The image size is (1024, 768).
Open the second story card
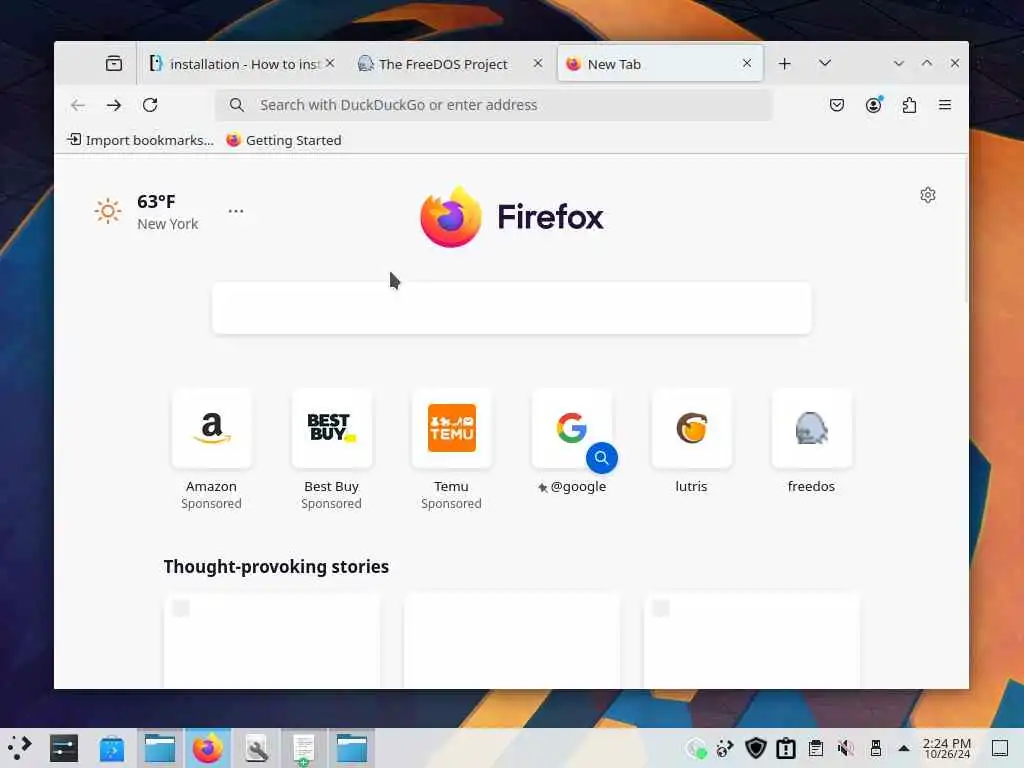click(x=512, y=641)
